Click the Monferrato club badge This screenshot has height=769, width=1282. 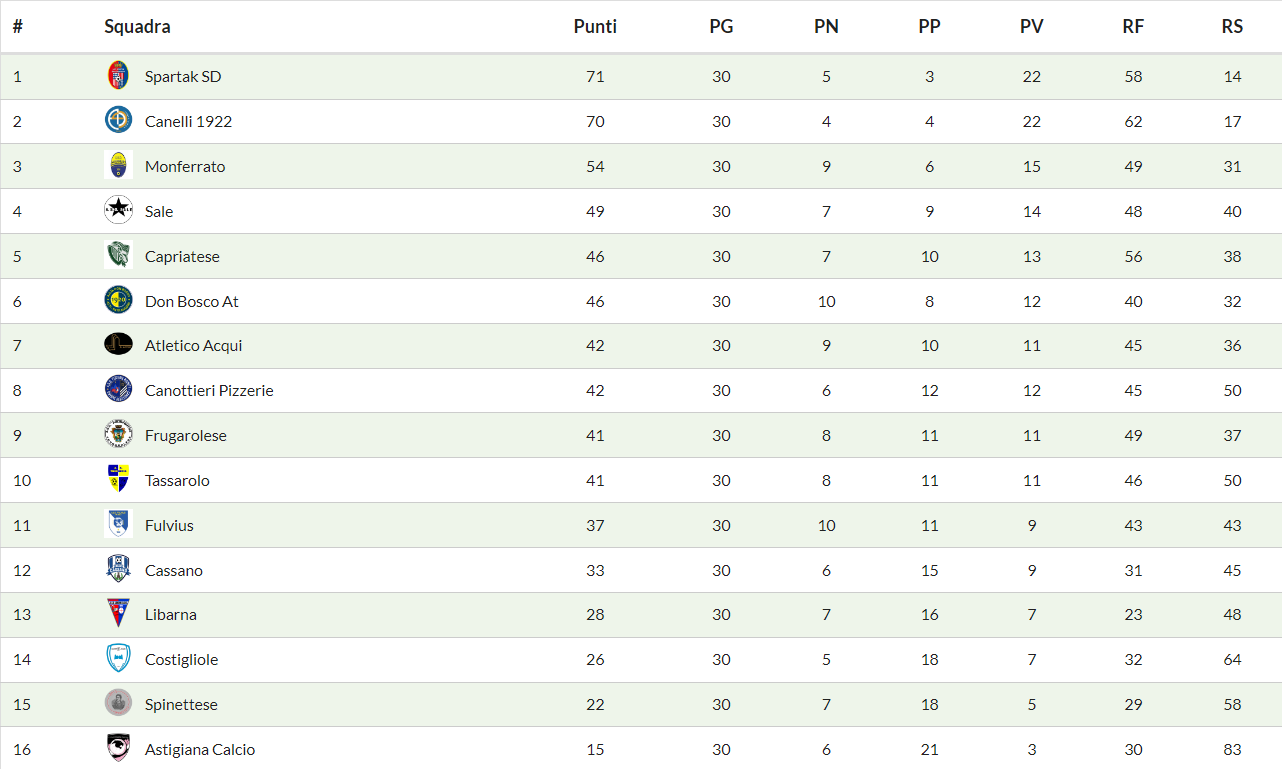click(118, 166)
